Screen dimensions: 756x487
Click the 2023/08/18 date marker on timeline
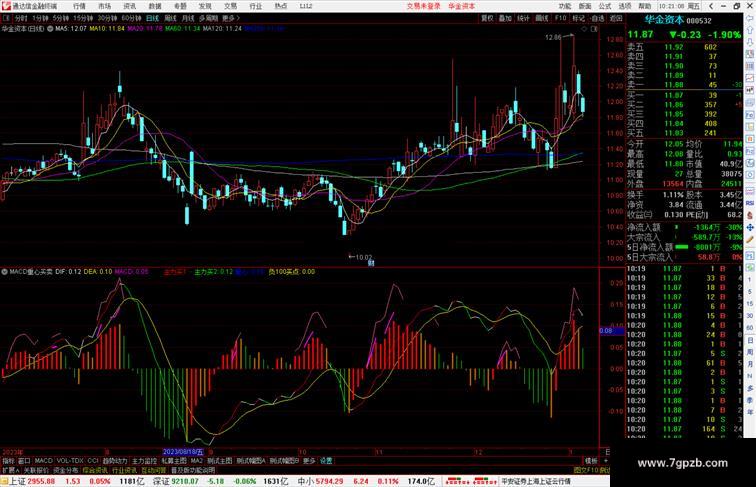pos(183,452)
